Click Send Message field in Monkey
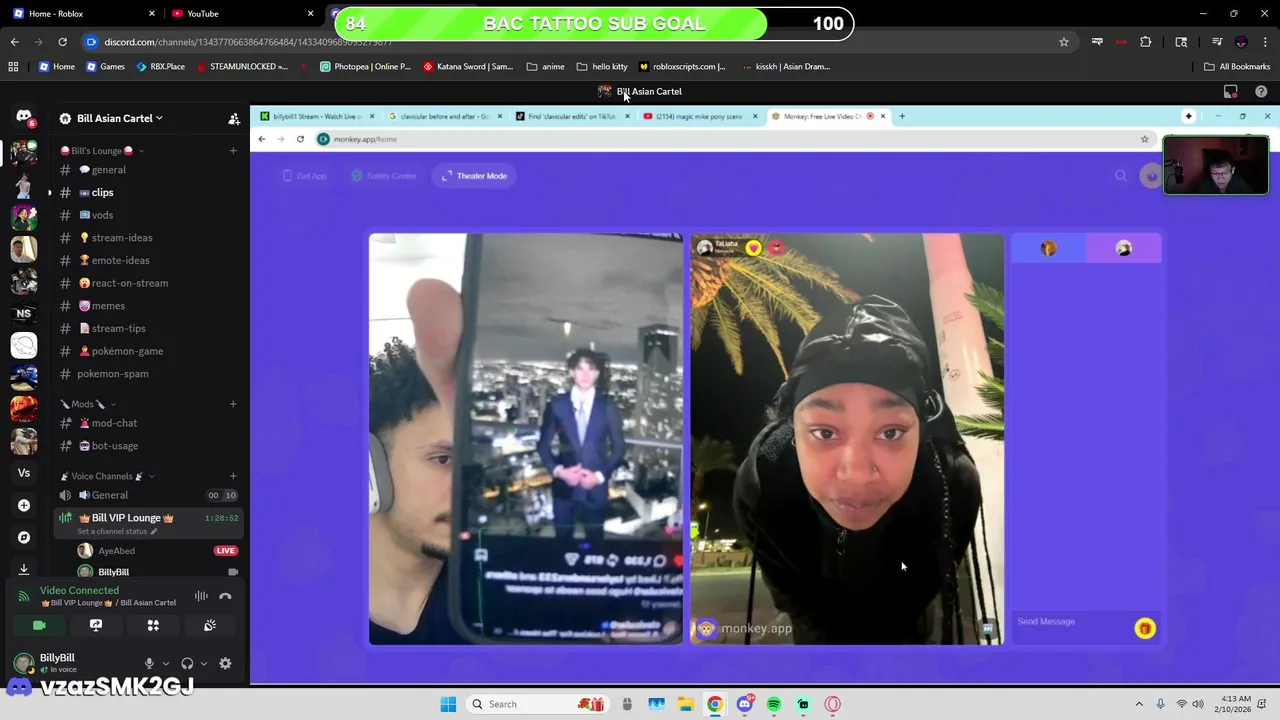1280x720 pixels. (1073, 622)
